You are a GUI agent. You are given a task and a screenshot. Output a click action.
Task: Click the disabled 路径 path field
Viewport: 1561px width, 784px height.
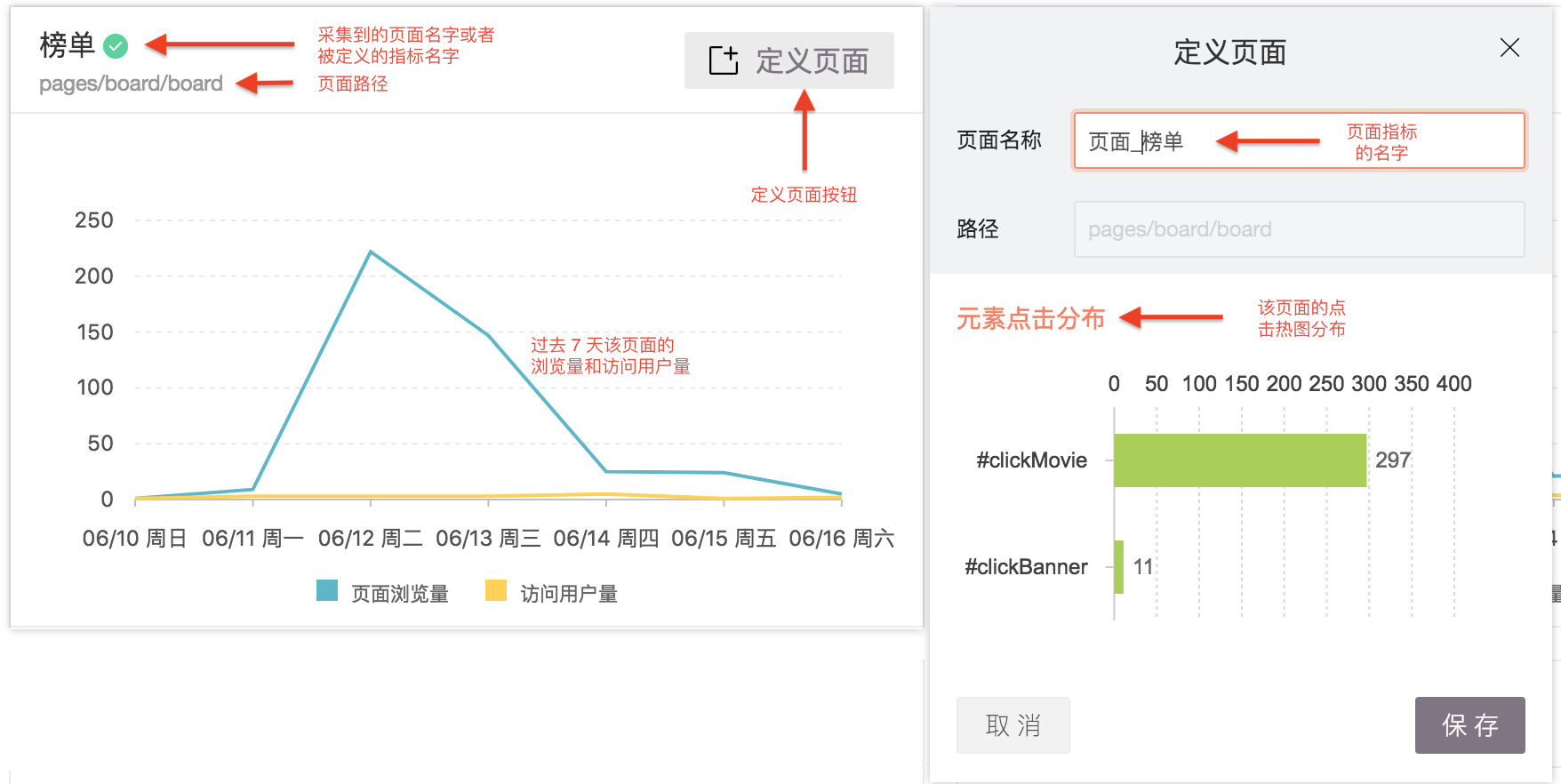(1298, 229)
